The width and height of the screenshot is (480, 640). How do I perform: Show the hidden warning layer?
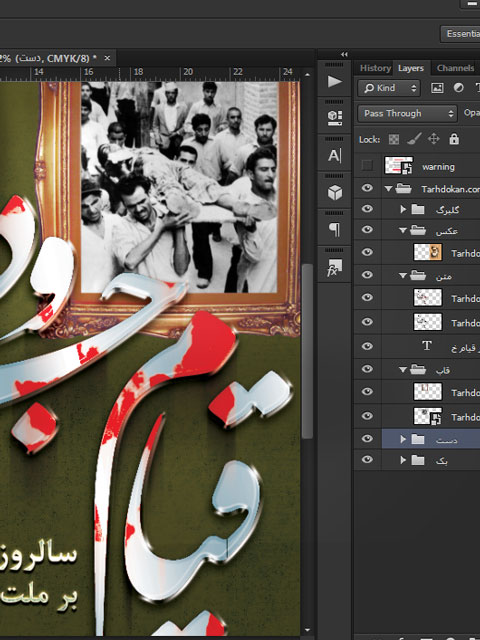click(x=367, y=165)
